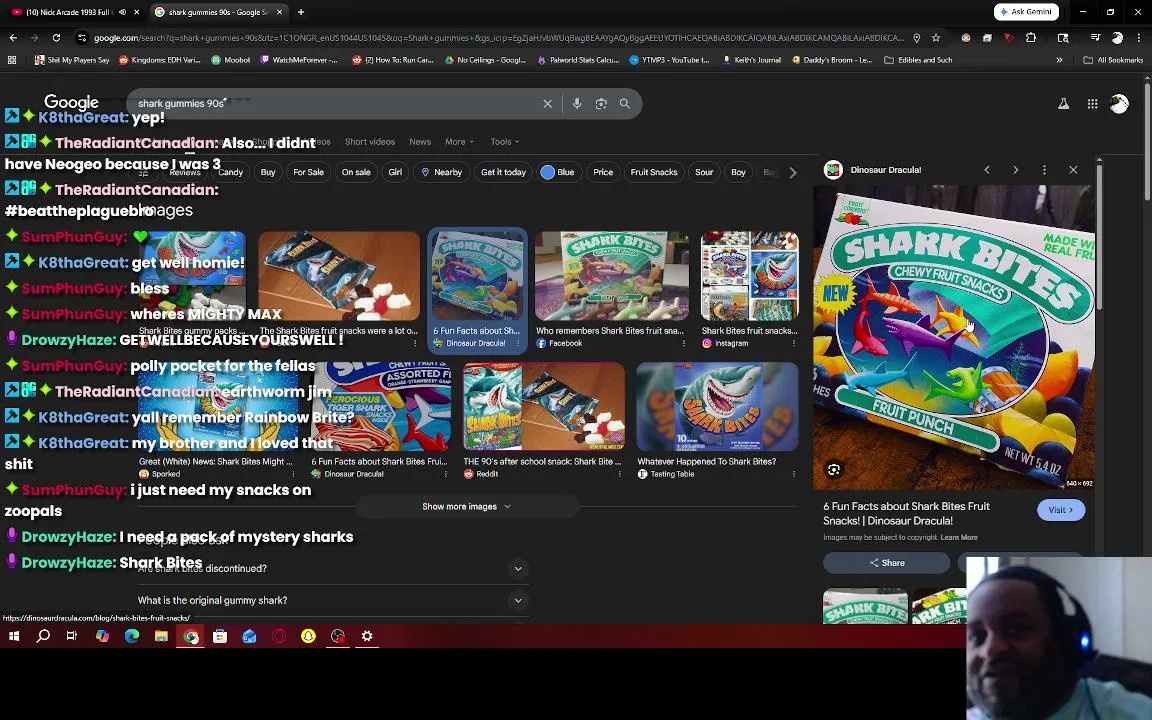This screenshot has height=720, width=1152.
Task: Open the Google logo homepage link
Action: coord(71,102)
